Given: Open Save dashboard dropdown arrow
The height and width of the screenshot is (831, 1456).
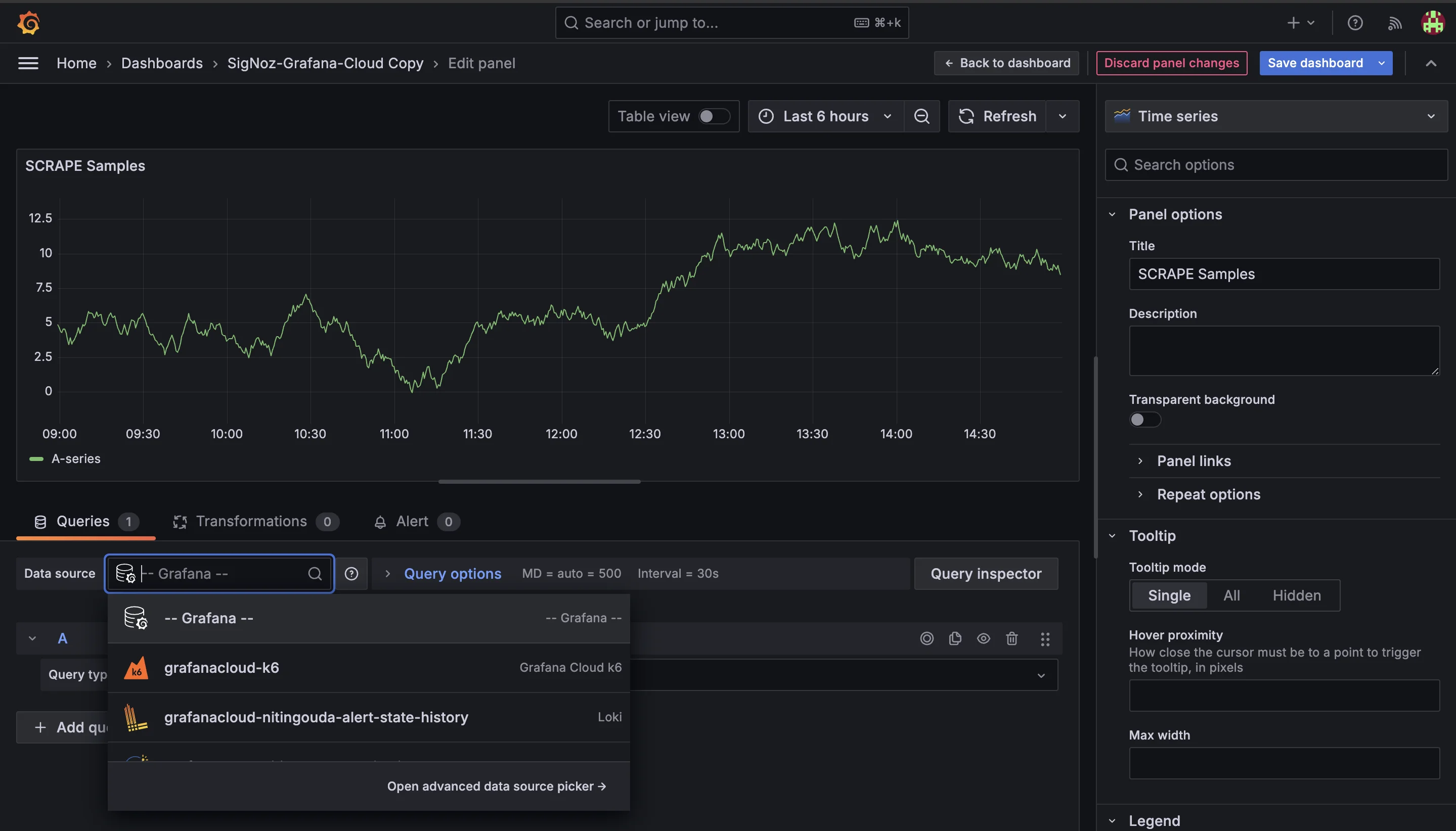Looking at the screenshot, I should [1382, 63].
